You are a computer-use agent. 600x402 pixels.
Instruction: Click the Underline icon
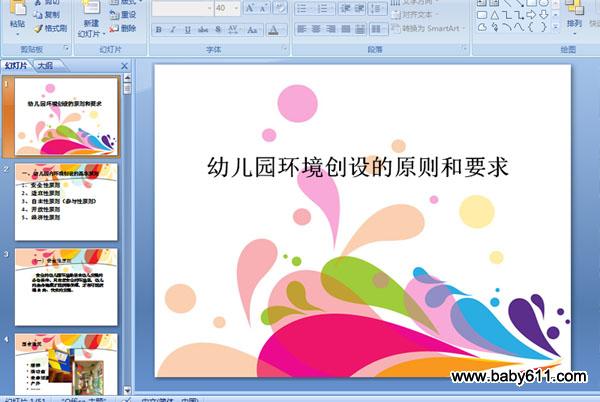point(188,29)
